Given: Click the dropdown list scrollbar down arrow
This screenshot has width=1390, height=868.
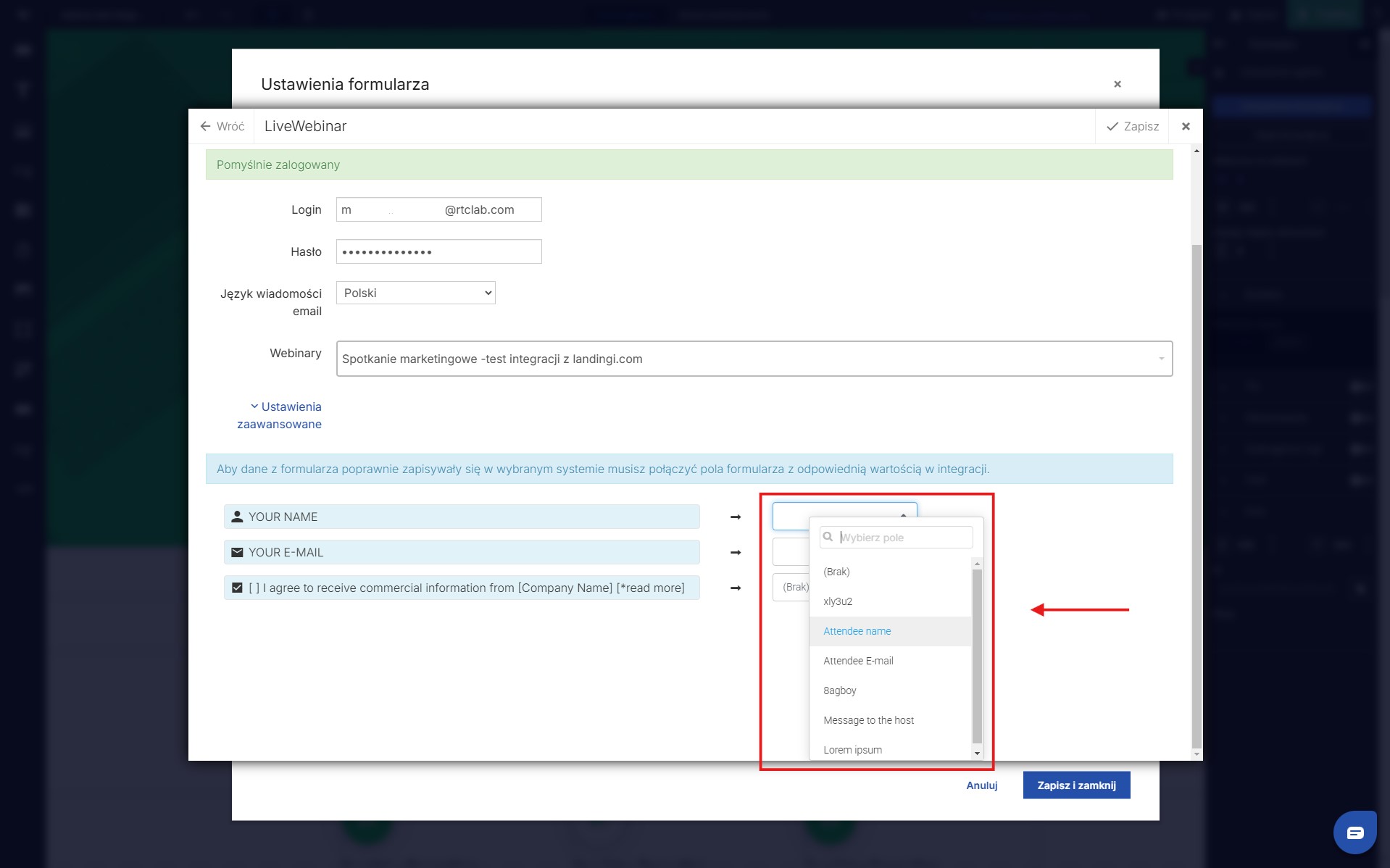Looking at the screenshot, I should point(977,753).
